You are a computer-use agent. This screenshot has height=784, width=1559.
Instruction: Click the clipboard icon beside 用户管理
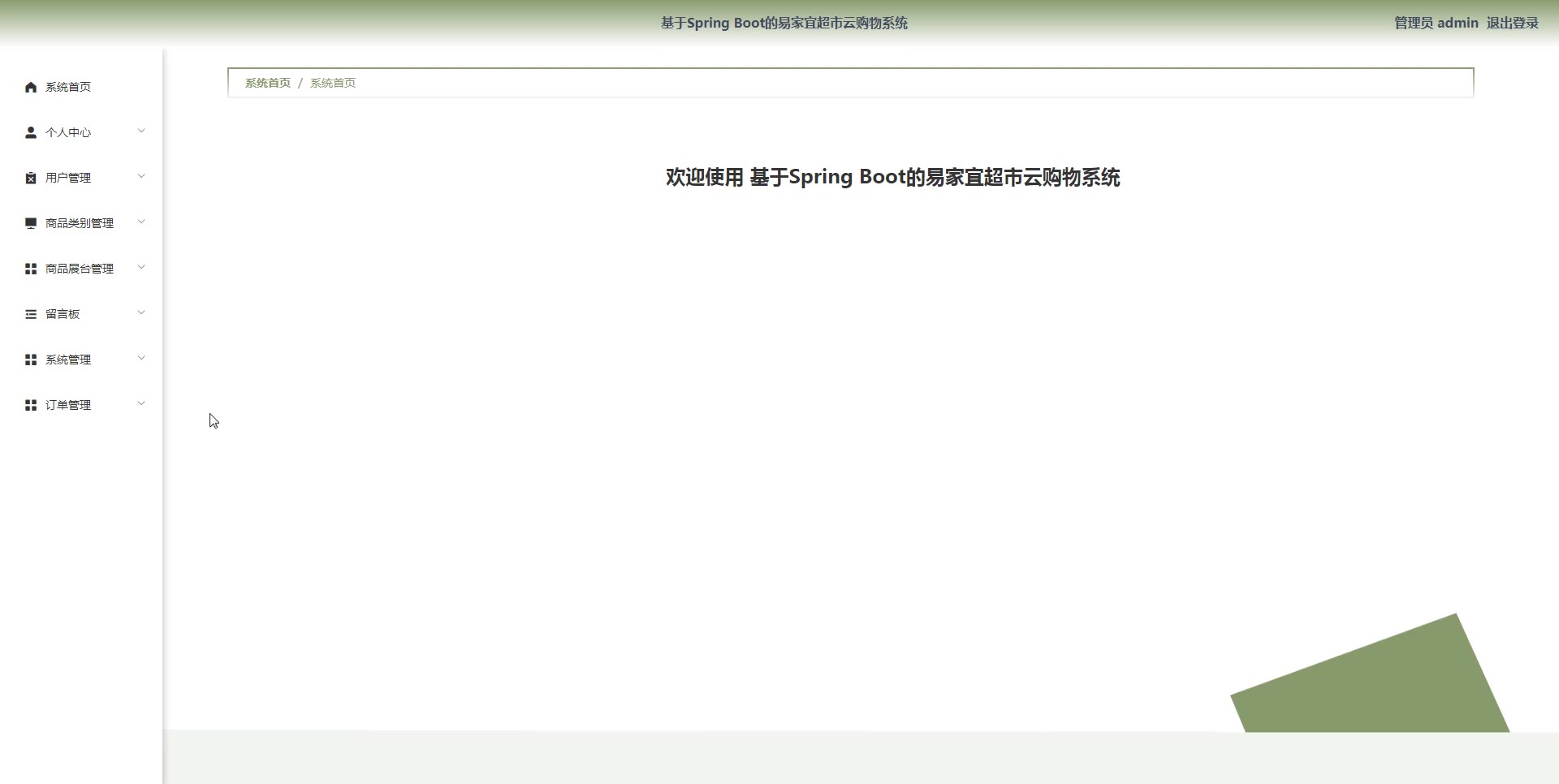click(31, 178)
